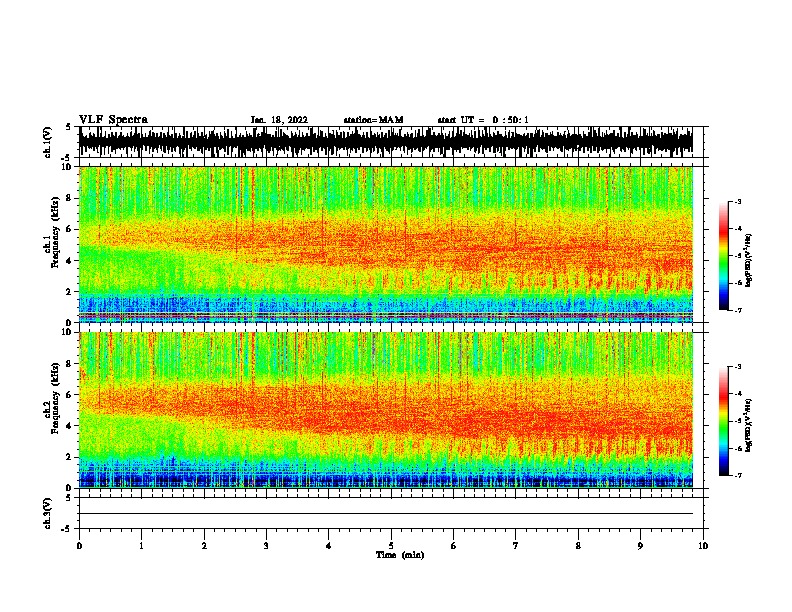Click the "5" tick on ch.1(V) axis

tap(68, 128)
